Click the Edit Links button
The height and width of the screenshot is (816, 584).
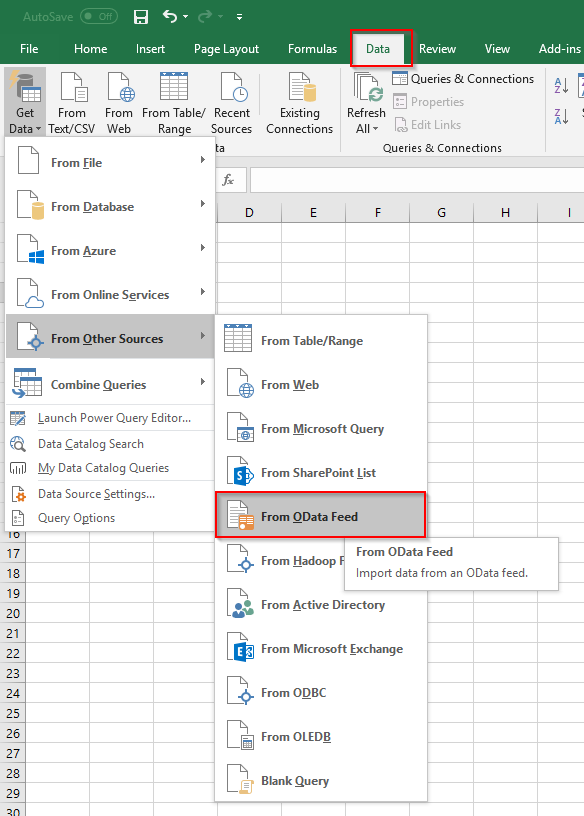point(427,125)
